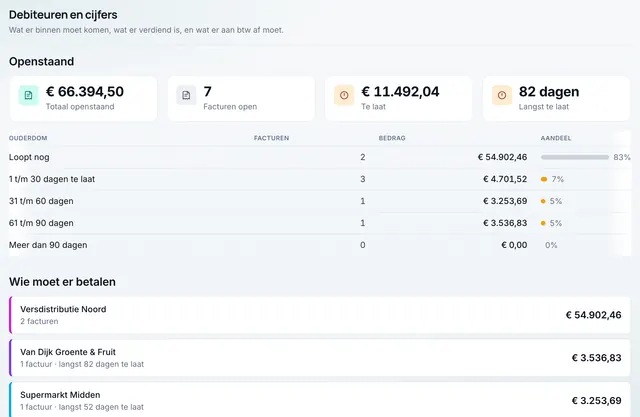Click the € 3.253,69 total on Supermarkt Midden card
Image resolution: width=640 pixels, height=417 pixels.
tap(596, 401)
